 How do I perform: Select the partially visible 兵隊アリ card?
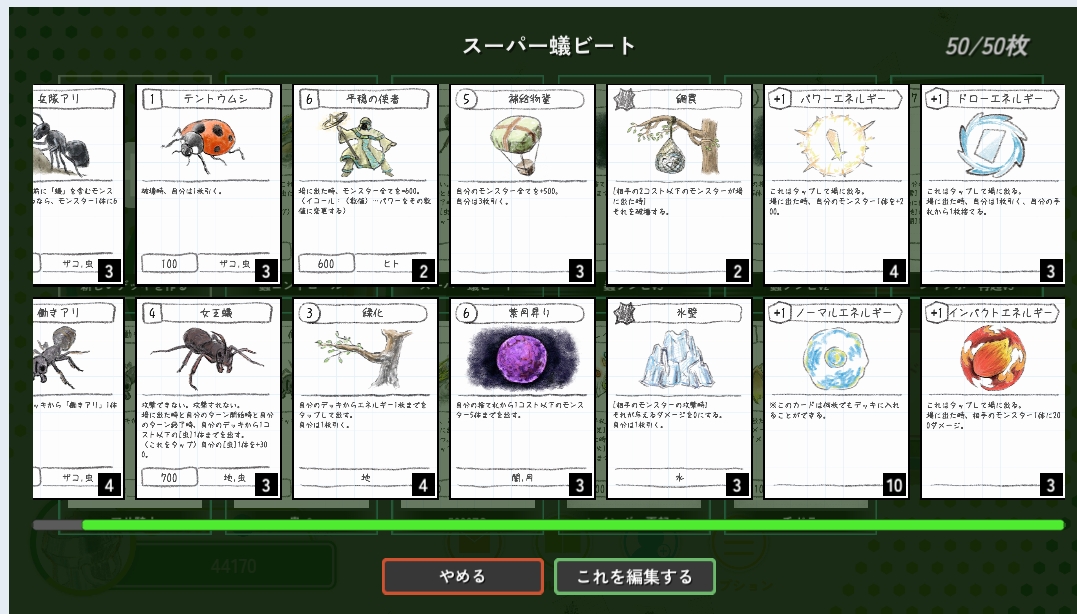pyautogui.click(x=78, y=184)
